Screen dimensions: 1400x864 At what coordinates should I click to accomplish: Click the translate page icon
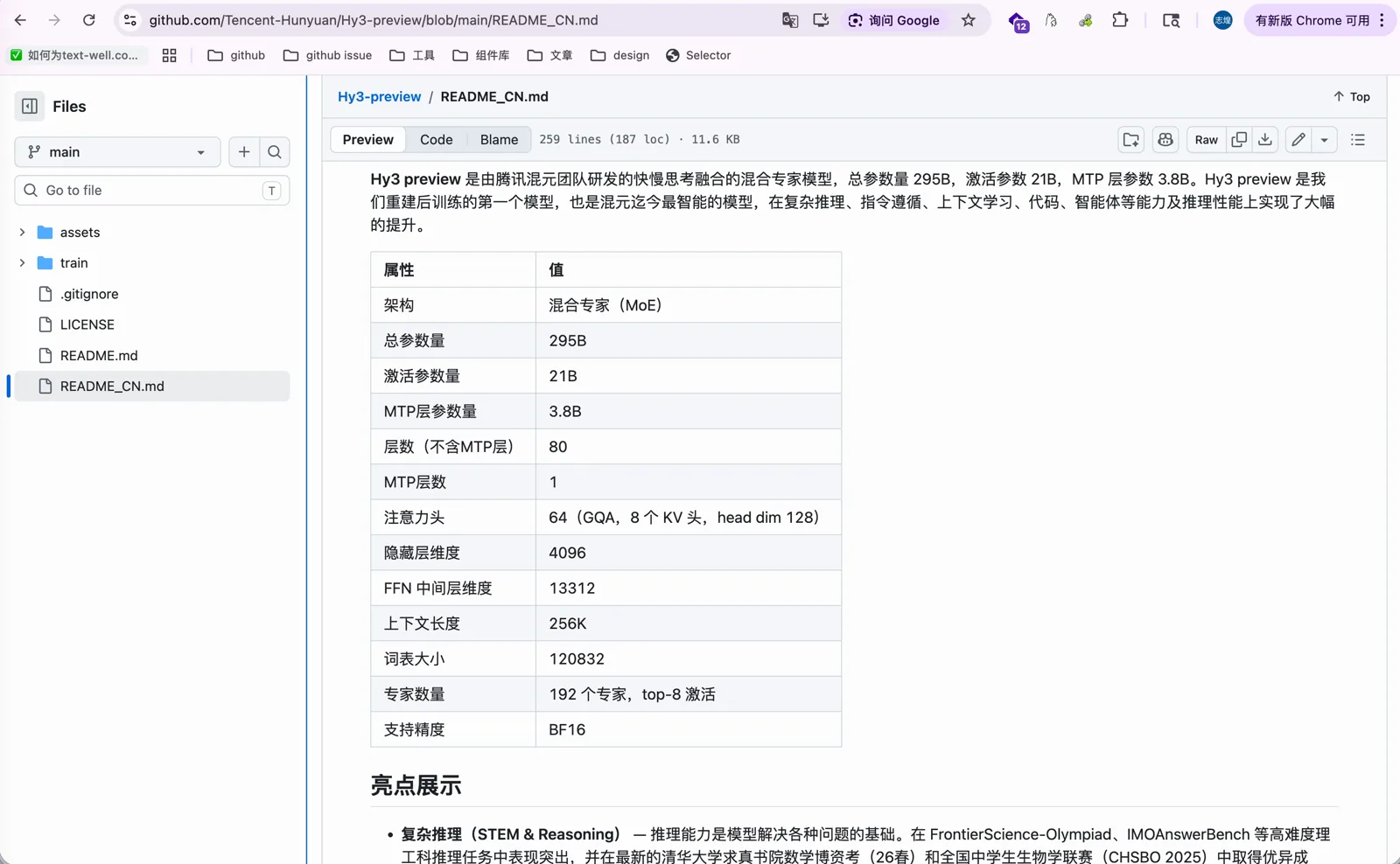click(x=790, y=20)
